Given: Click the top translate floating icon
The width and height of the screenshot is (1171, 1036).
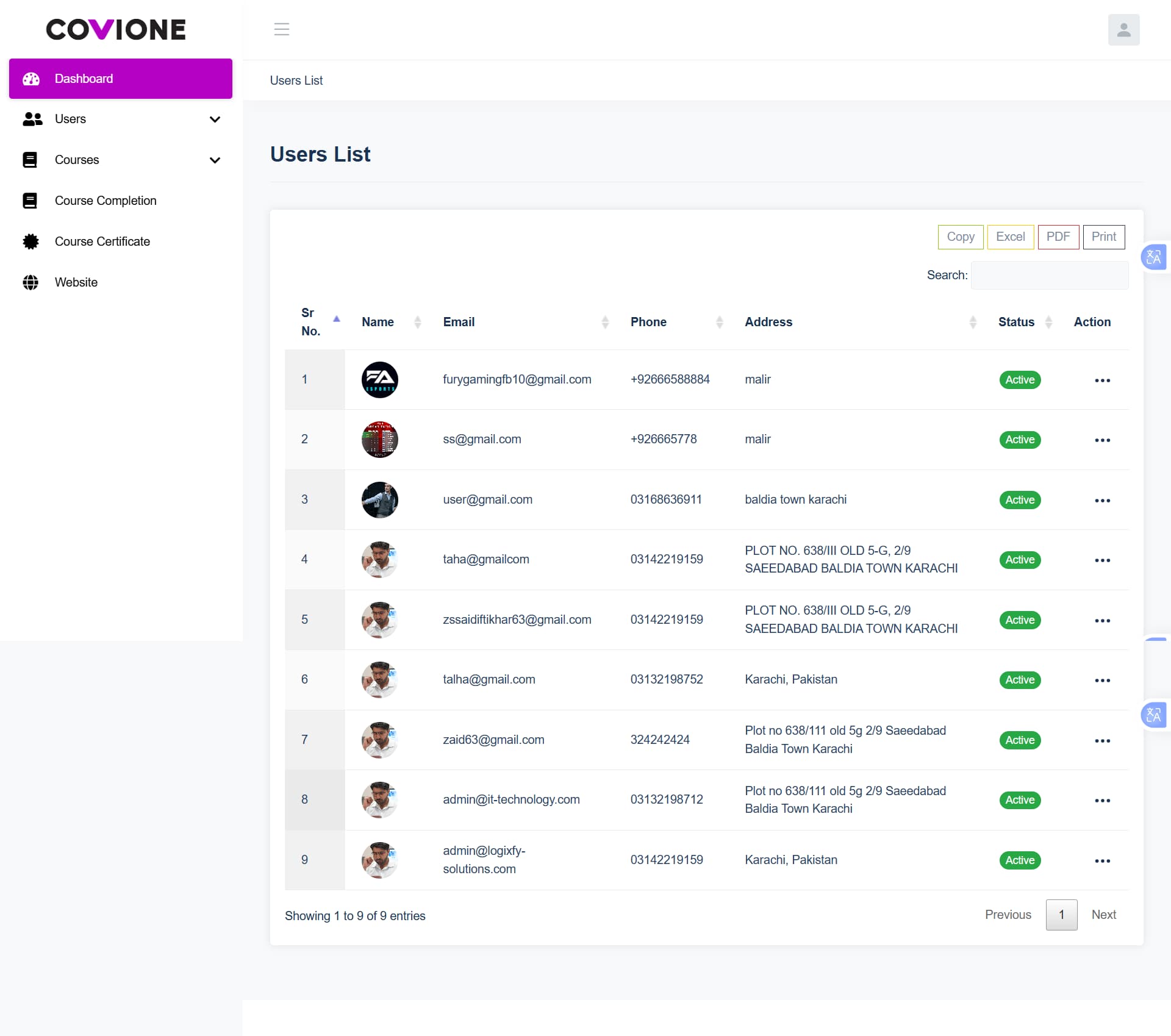Looking at the screenshot, I should click(x=1153, y=257).
